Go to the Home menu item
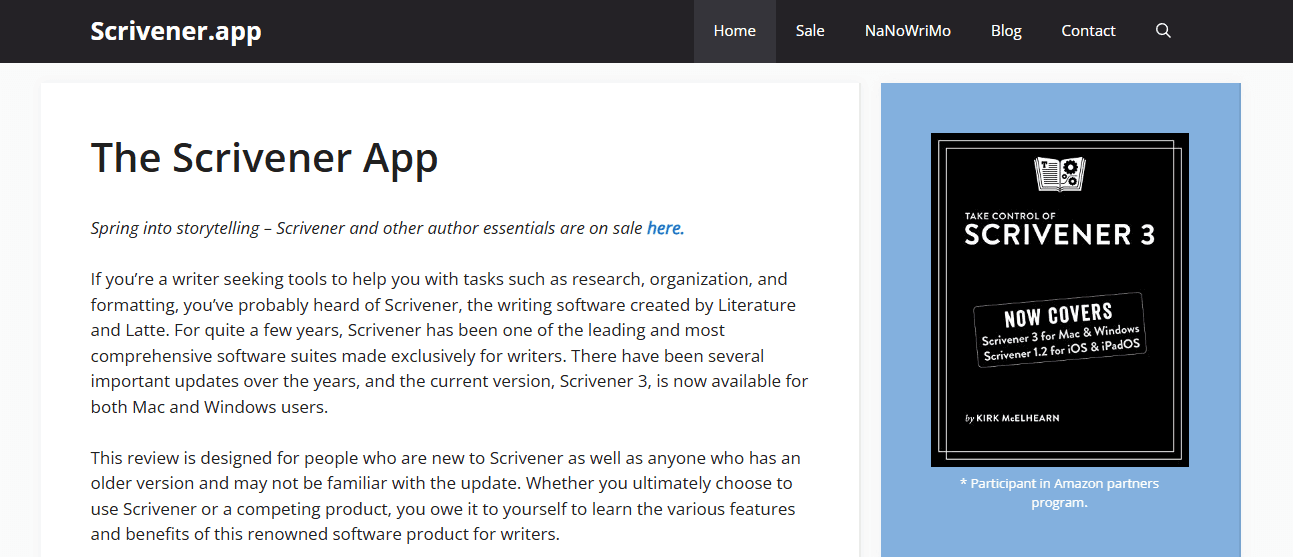1293x557 pixels. click(735, 31)
